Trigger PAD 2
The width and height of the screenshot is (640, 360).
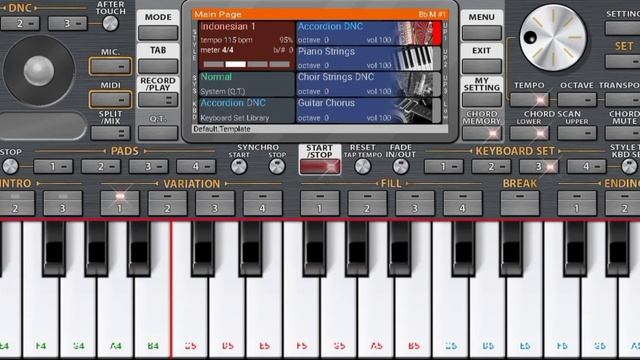(x=101, y=167)
